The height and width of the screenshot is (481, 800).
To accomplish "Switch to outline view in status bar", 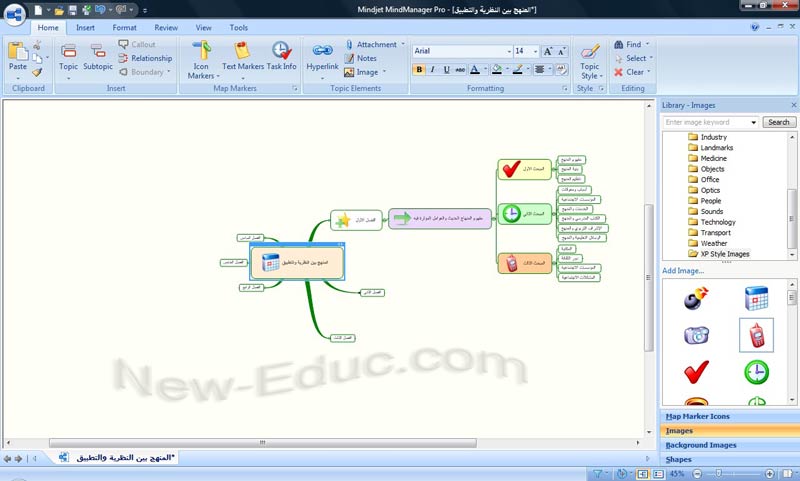I will [658, 474].
